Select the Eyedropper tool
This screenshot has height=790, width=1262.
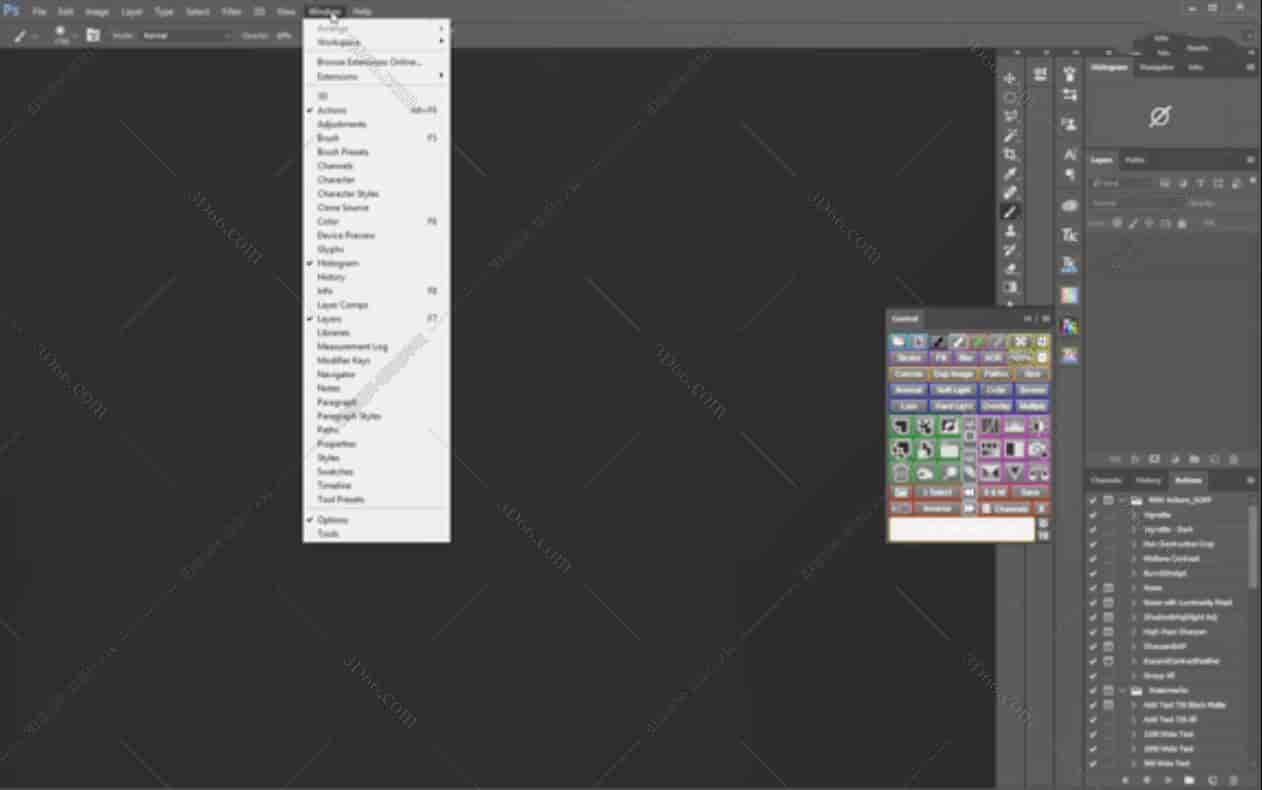(x=1010, y=174)
